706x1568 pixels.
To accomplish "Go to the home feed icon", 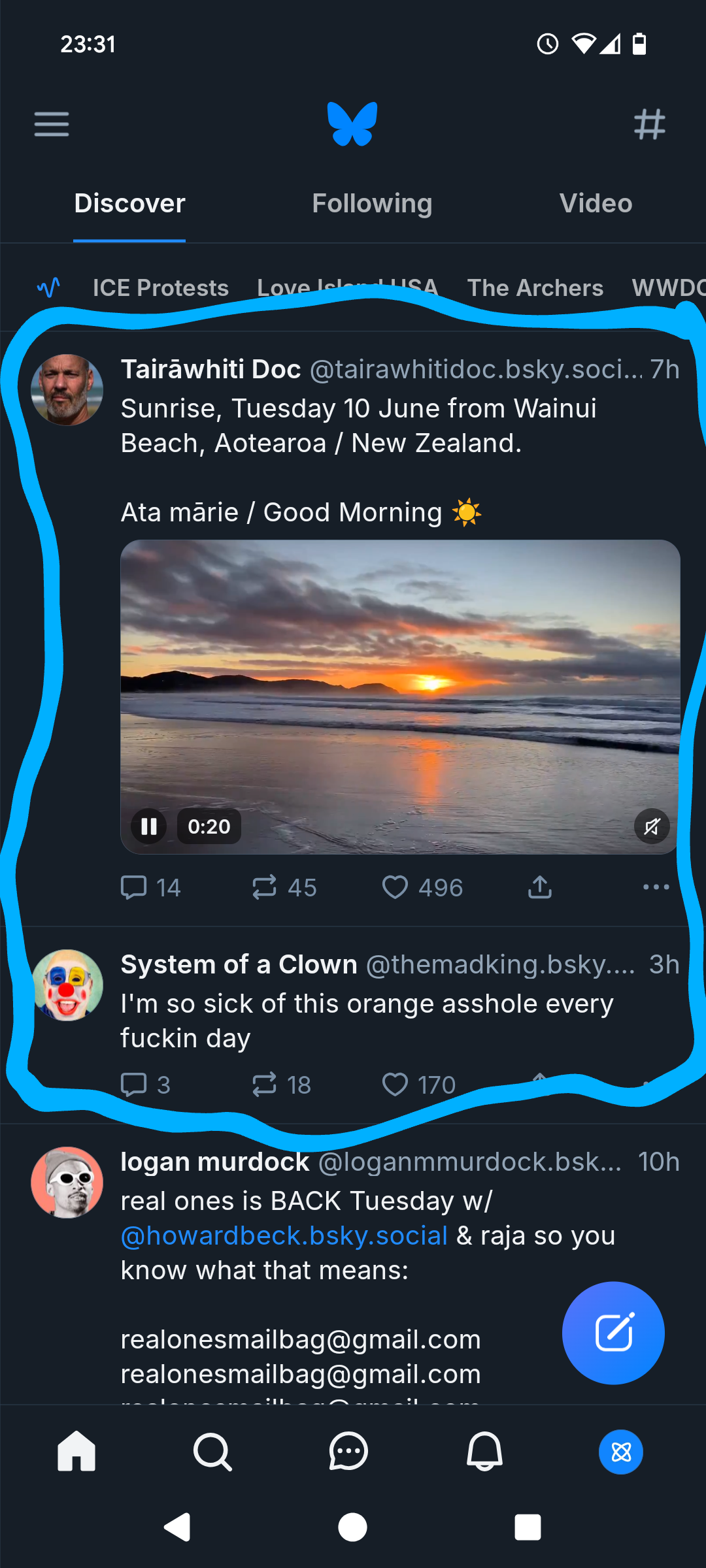I will coord(76,1452).
